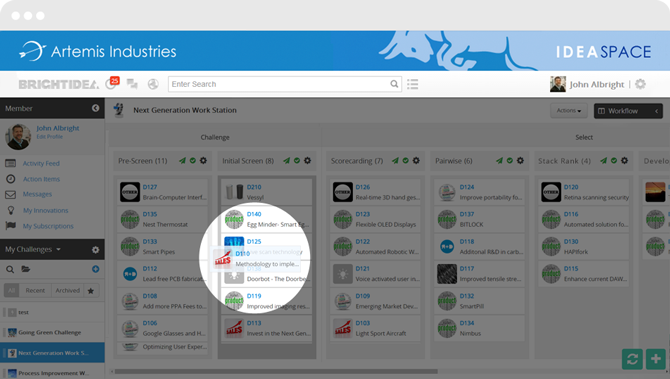The height and width of the screenshot is (379, 670).
Task: Open idea D127 Brain-Computer Interface
Action: tap(162, 192)
